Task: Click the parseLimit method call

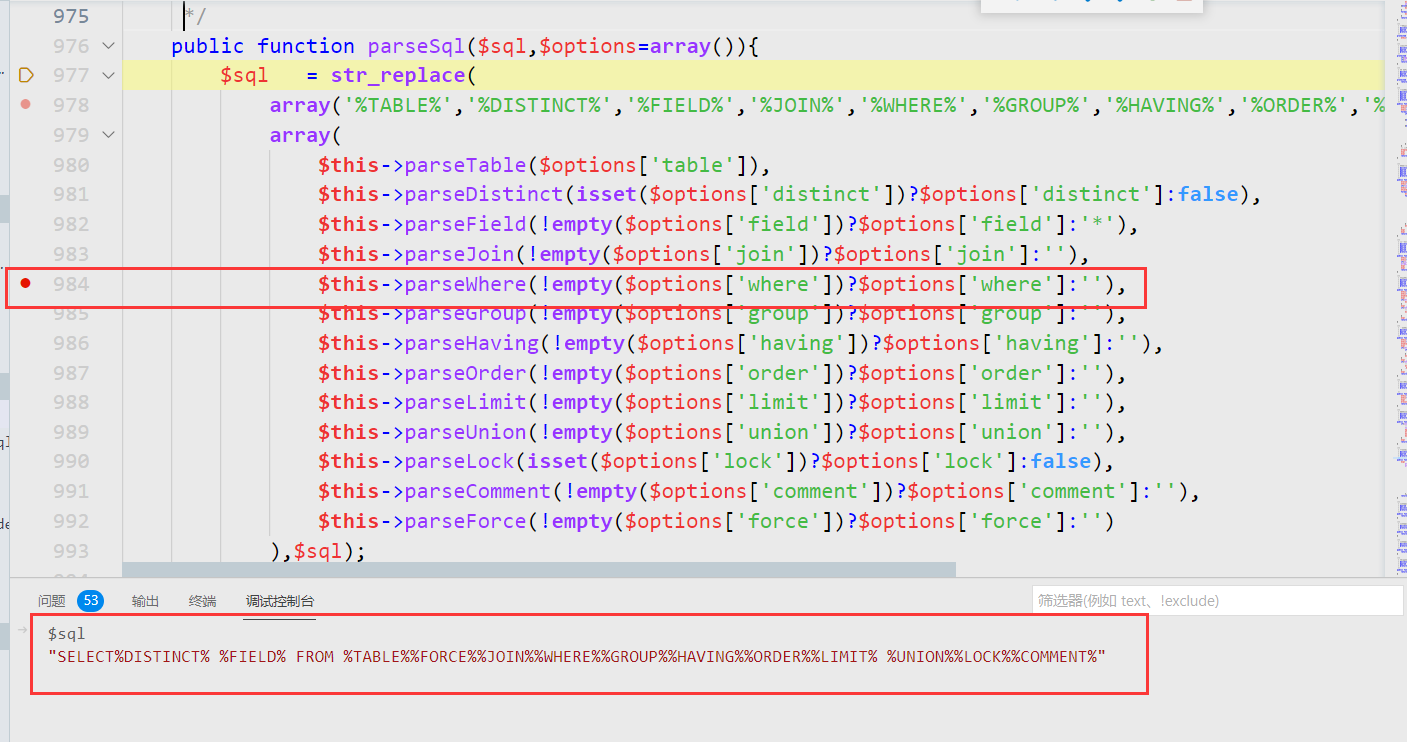Action: (465, 402)
